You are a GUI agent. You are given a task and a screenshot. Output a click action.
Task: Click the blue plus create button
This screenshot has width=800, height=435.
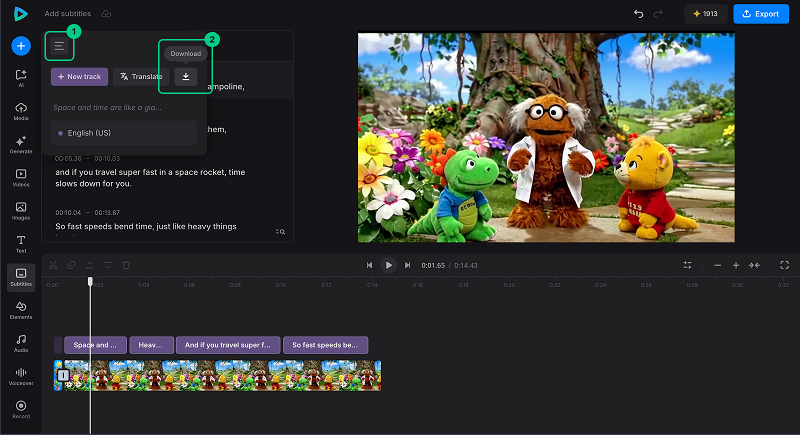click(21, 46)
